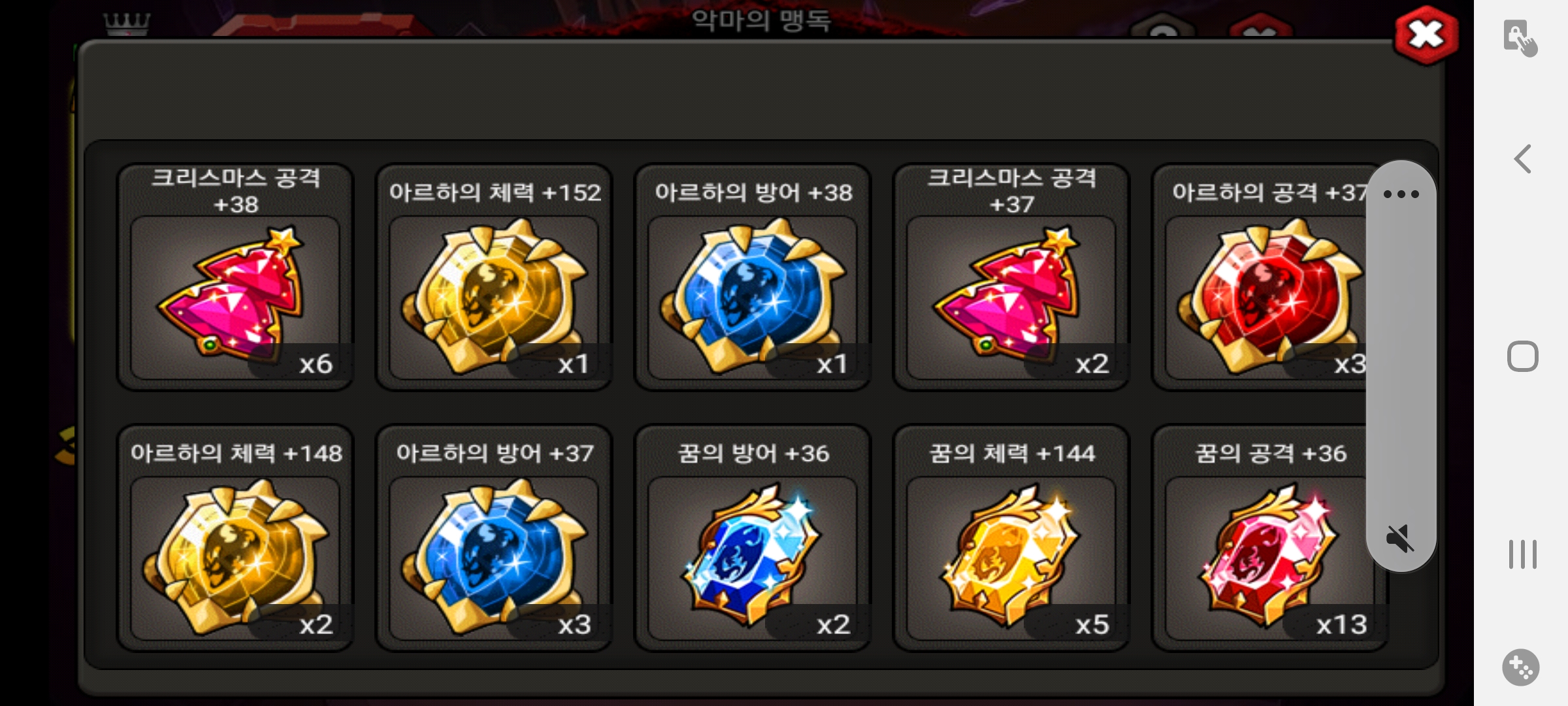Click the crown icon at top left
1568x706 pixels.
coord(127,24)
